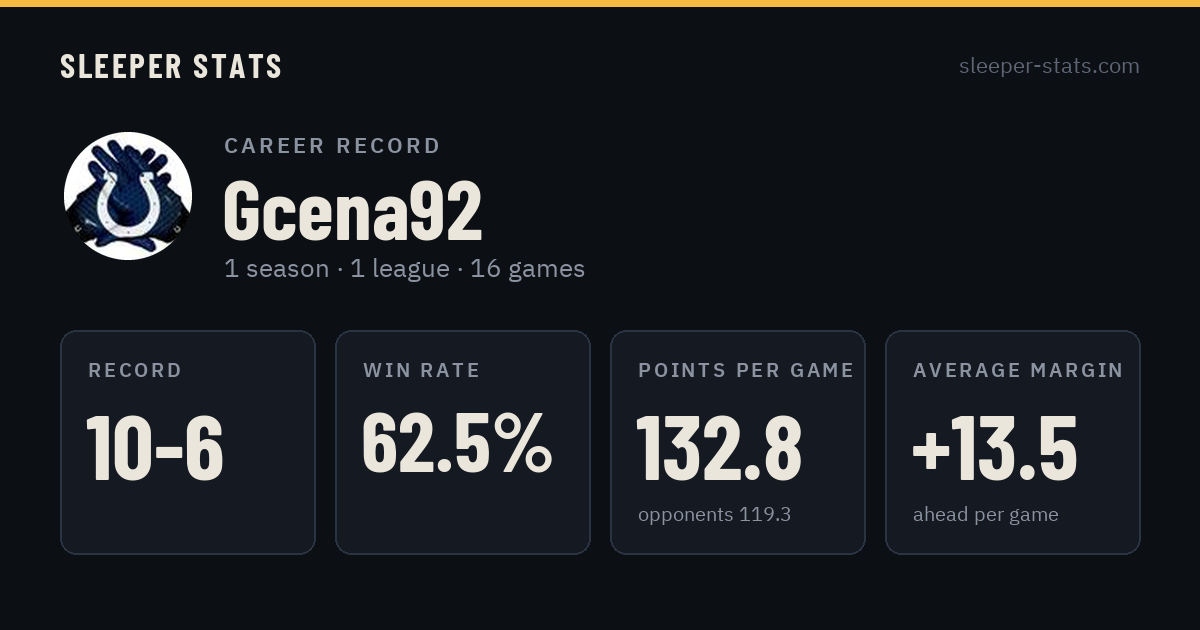Select the Win Rate stat card
This screenshot has height=630, width=1200.
coord(463,442)
